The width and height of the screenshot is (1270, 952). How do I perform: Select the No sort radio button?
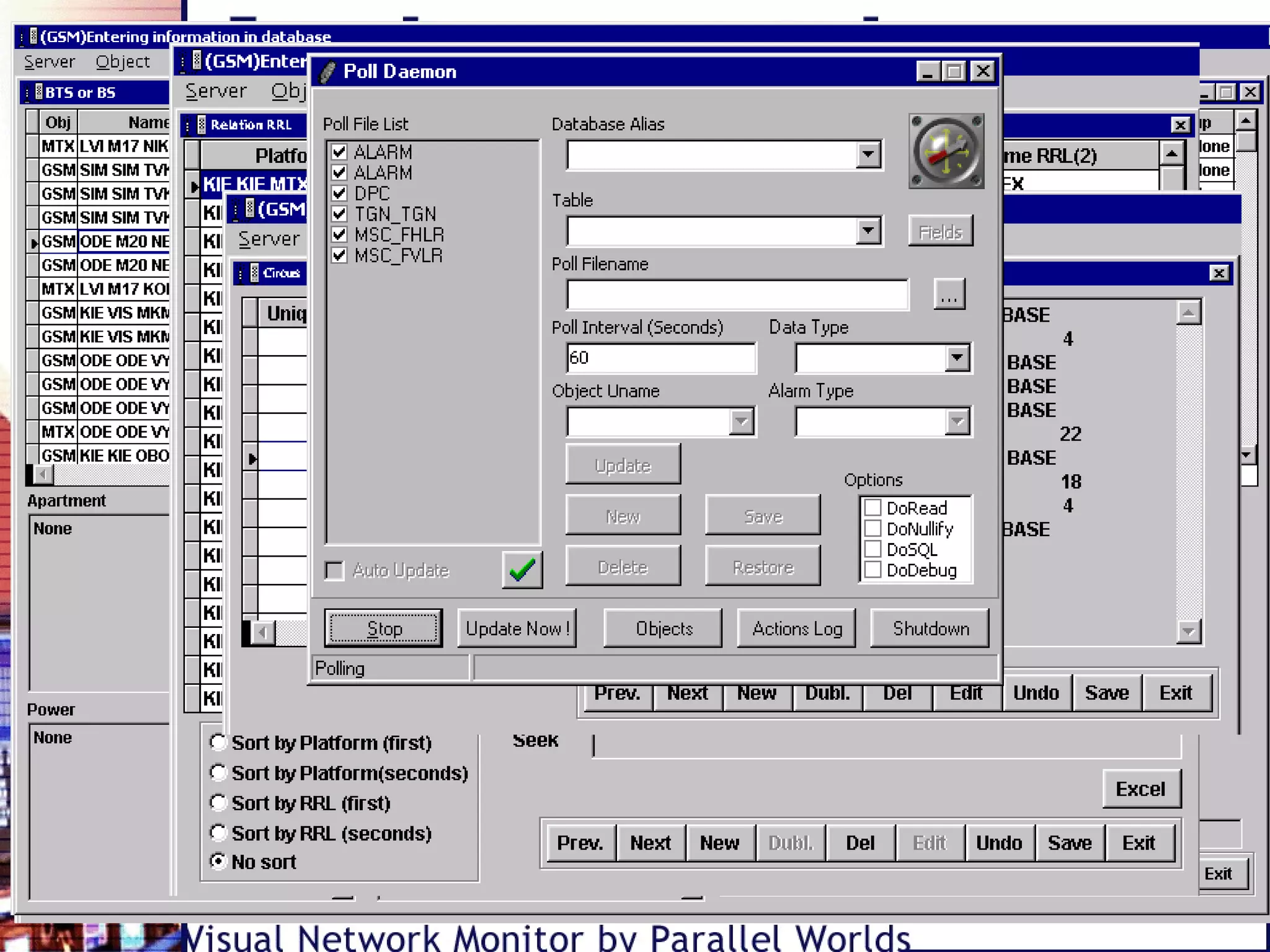pyautogui.click(x=218, y=862)
